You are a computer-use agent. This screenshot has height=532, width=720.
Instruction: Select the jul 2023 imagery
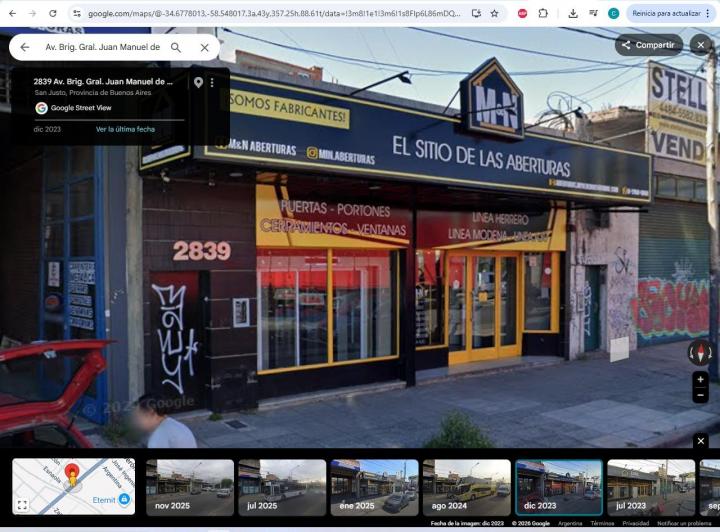click(651, 487)
